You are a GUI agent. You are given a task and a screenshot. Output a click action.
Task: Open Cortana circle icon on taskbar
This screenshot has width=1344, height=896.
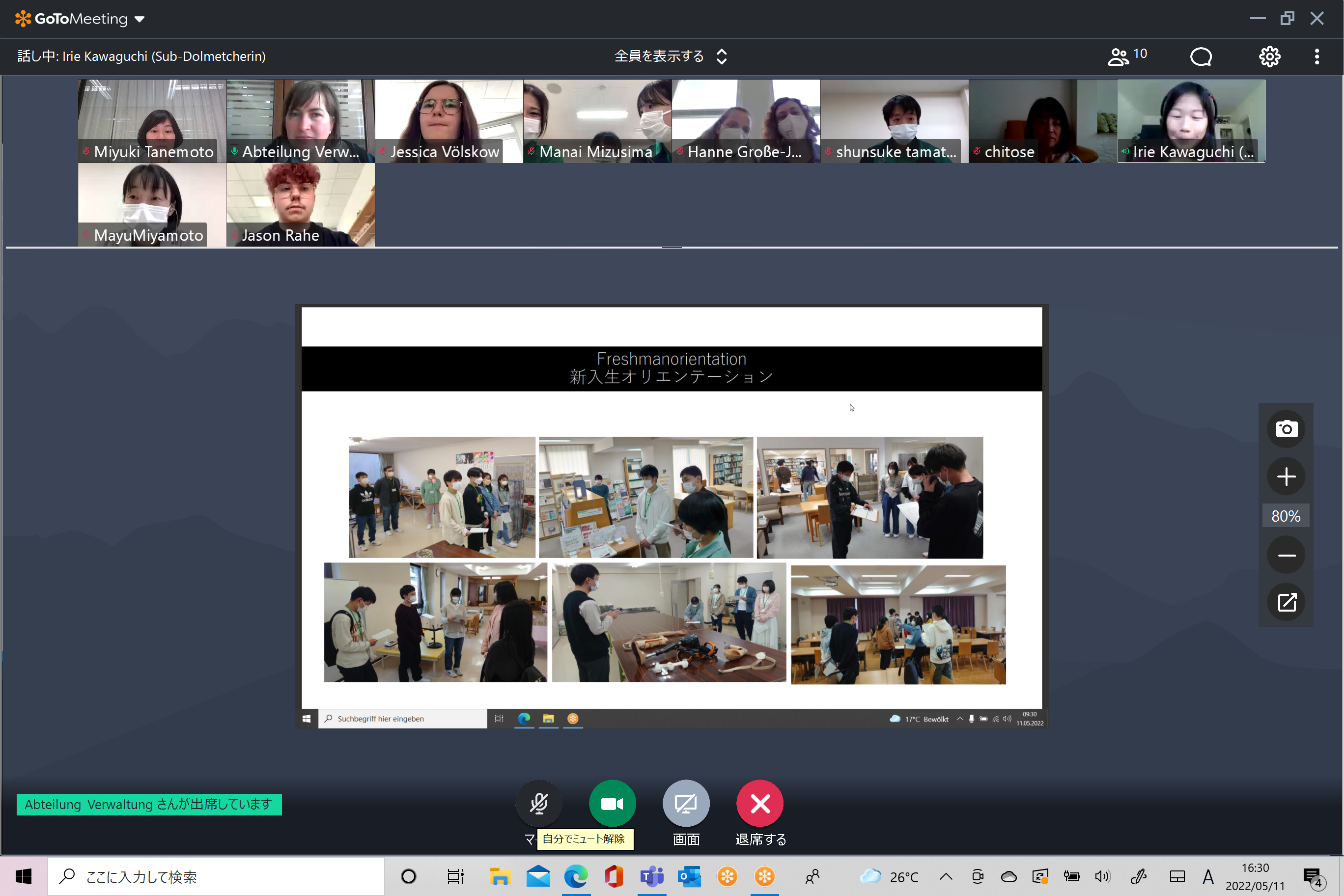pyautogui.click(x=409, y=876)
